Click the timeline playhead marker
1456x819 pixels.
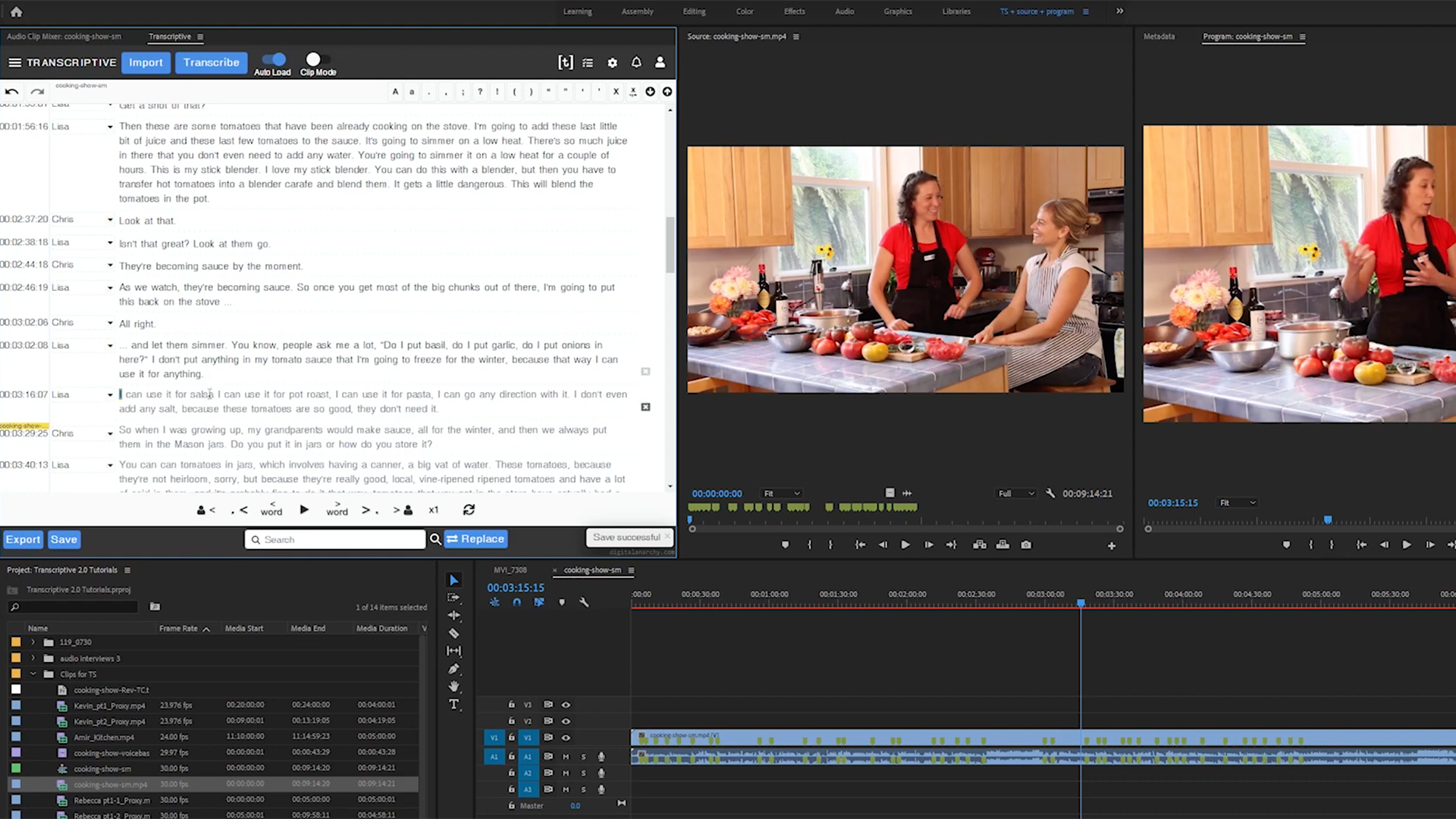coord(1081,603)
